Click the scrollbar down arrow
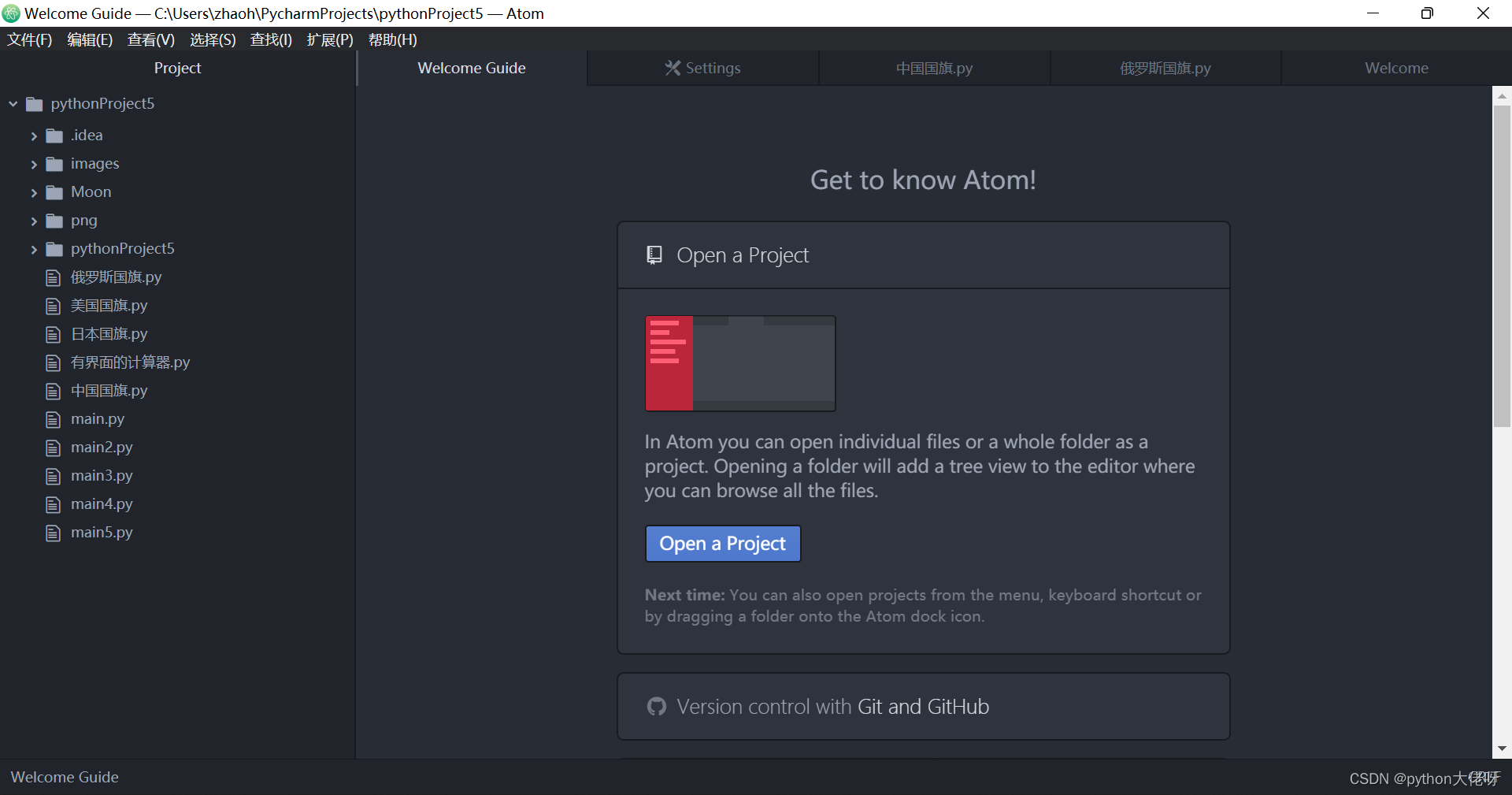The height and width of the screenshot is (795, 1512). 1503,749
